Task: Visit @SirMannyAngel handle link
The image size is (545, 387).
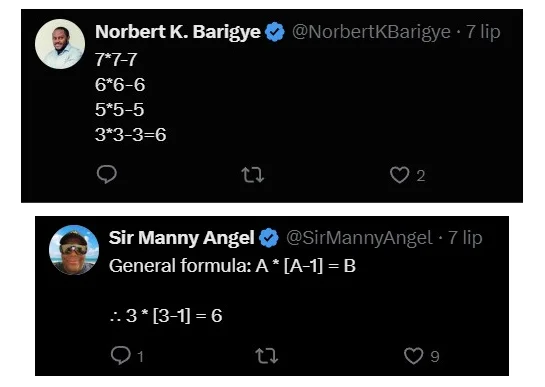Action: [x=359, y=238]
